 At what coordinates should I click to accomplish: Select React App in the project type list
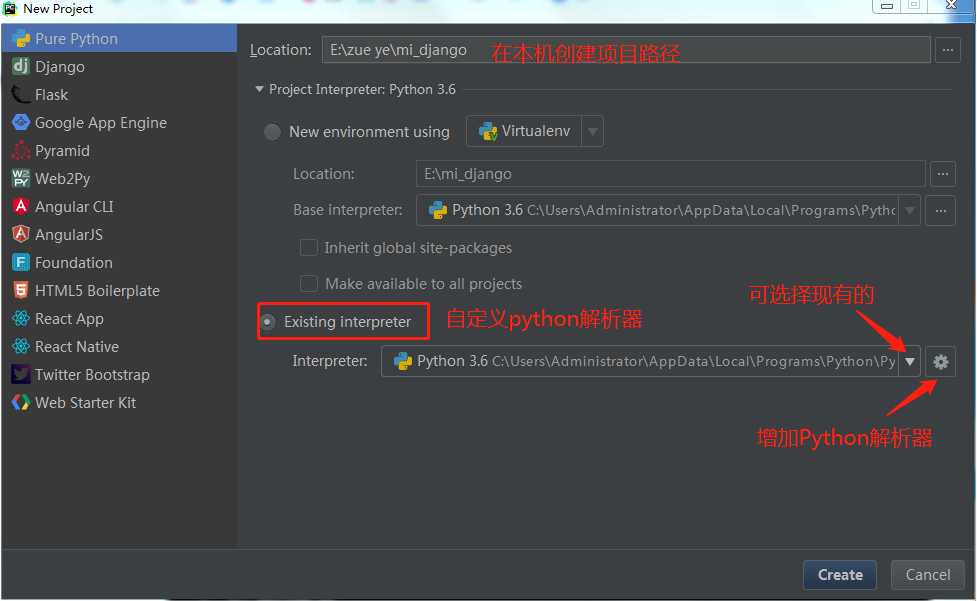[x=118, y=319]
